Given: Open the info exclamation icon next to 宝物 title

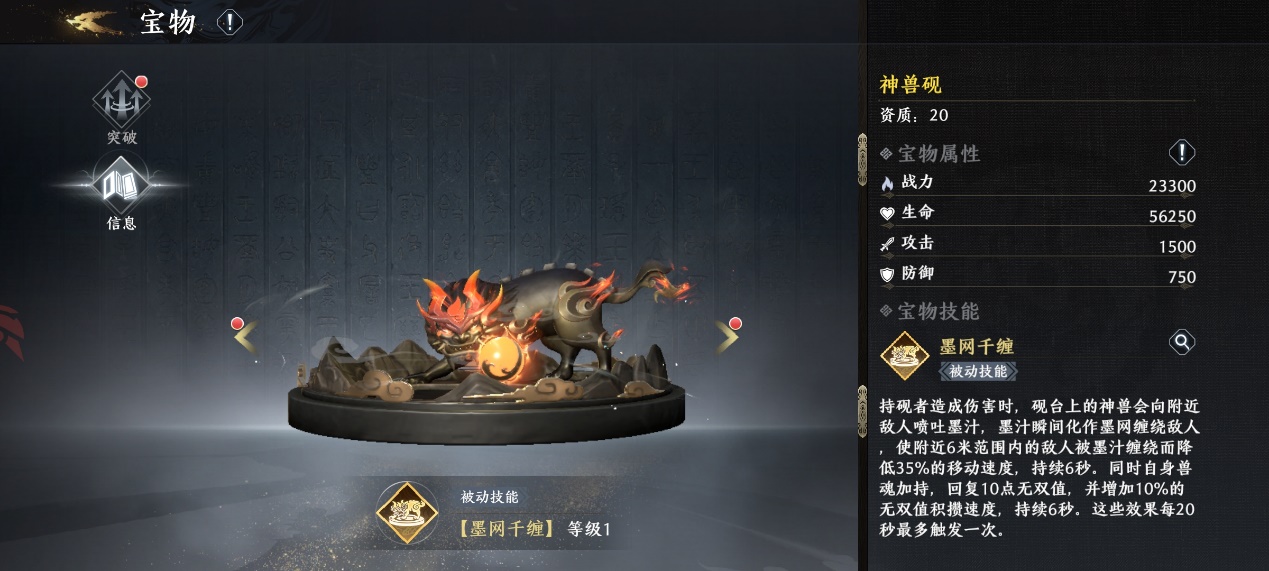Looking at the screenshot, I should point(230,21).
